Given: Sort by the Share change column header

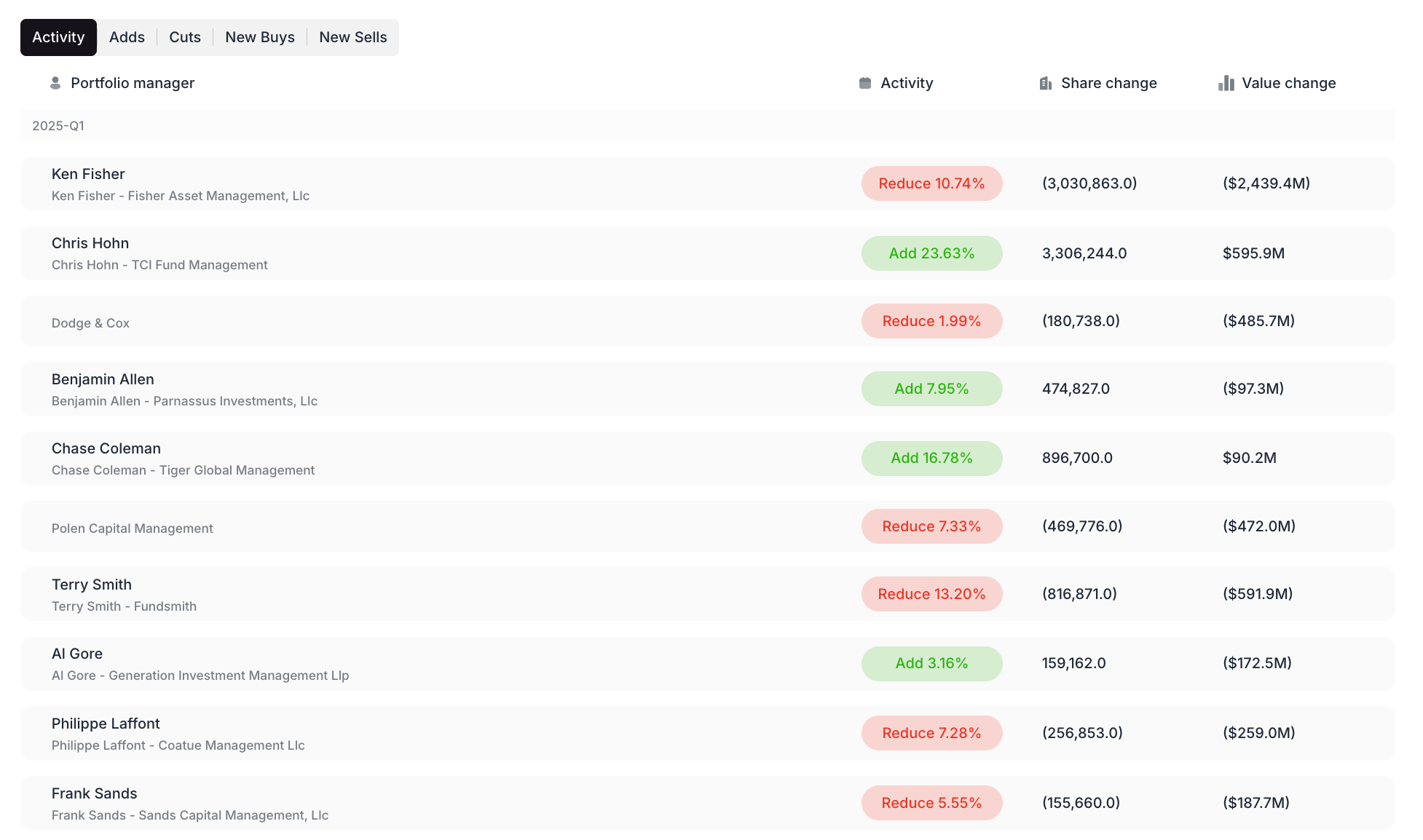Looking at the screenshot, I should [1108, 83].
